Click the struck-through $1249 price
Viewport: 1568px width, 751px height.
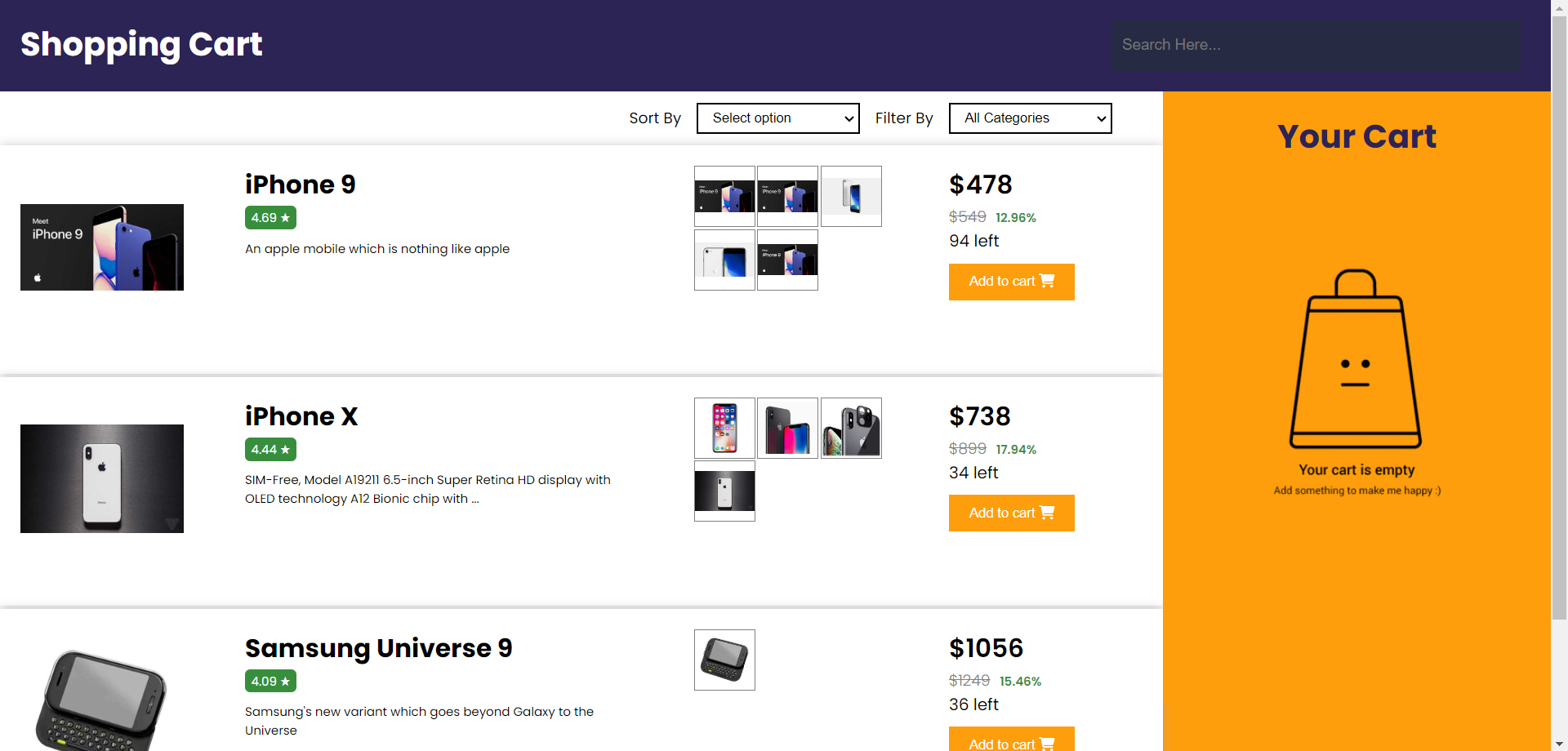click(969, 681)
